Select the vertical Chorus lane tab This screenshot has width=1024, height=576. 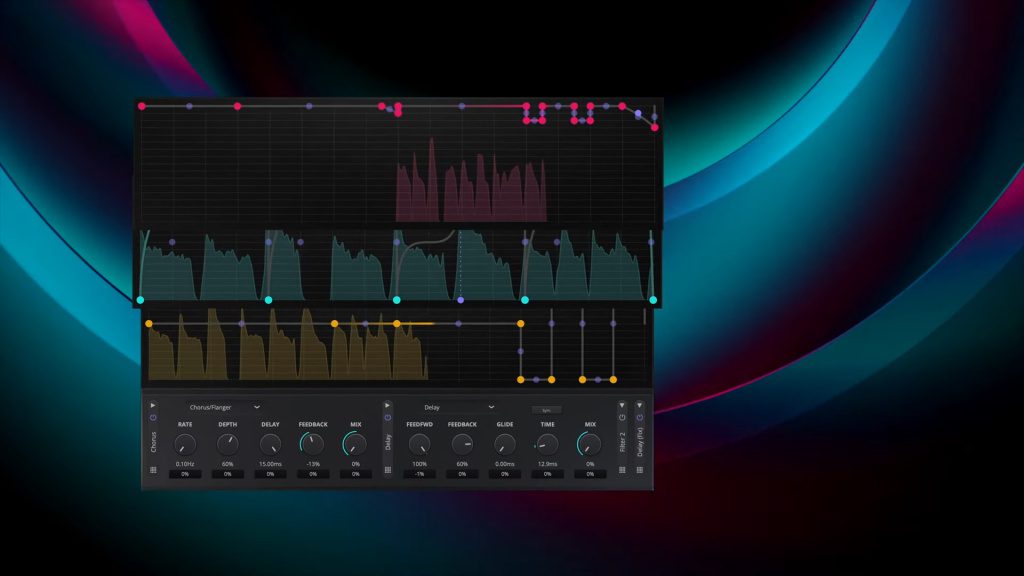[x=153, y=440]
